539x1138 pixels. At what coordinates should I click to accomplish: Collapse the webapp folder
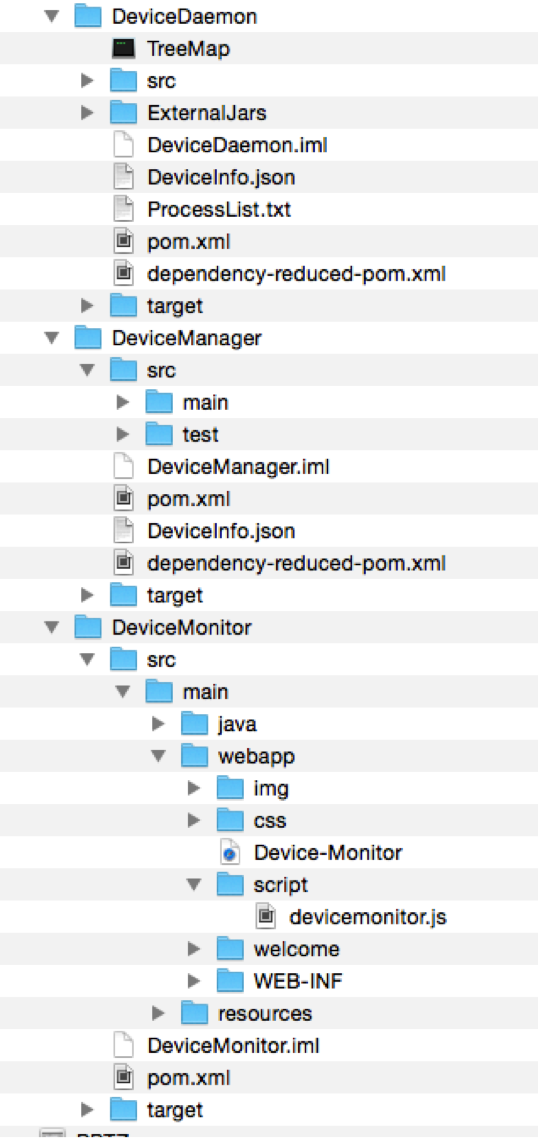pyautogui.click(x=159, y=756)
